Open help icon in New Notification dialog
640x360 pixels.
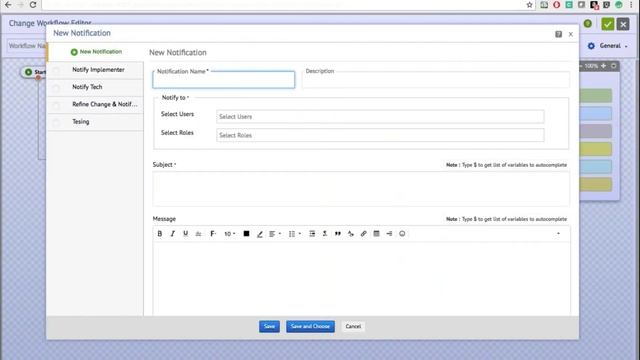(558, 34)
